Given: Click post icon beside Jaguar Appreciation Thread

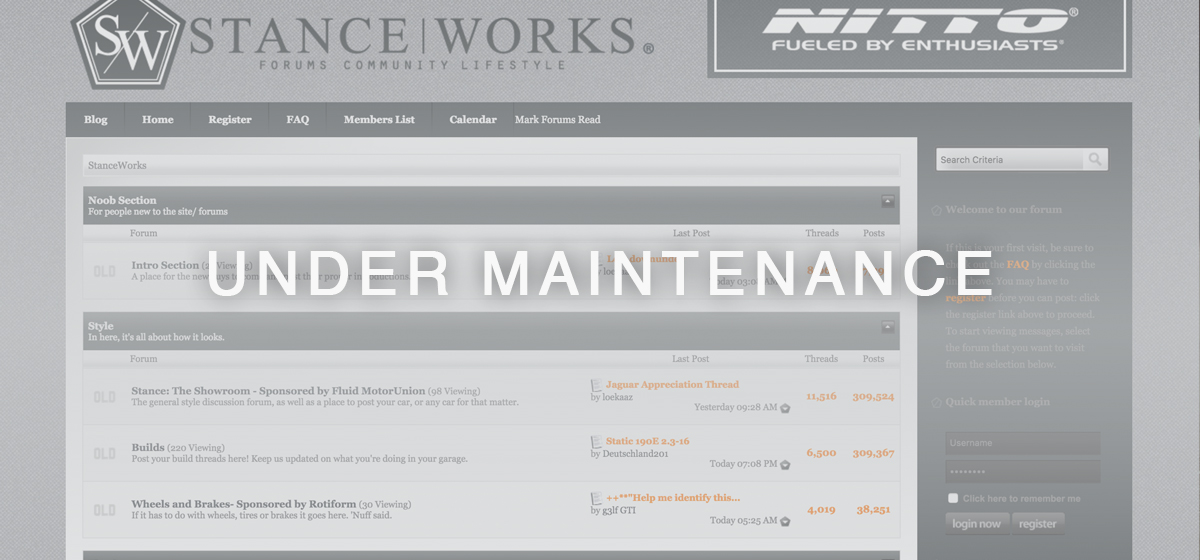Looking at the screenshot, I should pos(597,385).
